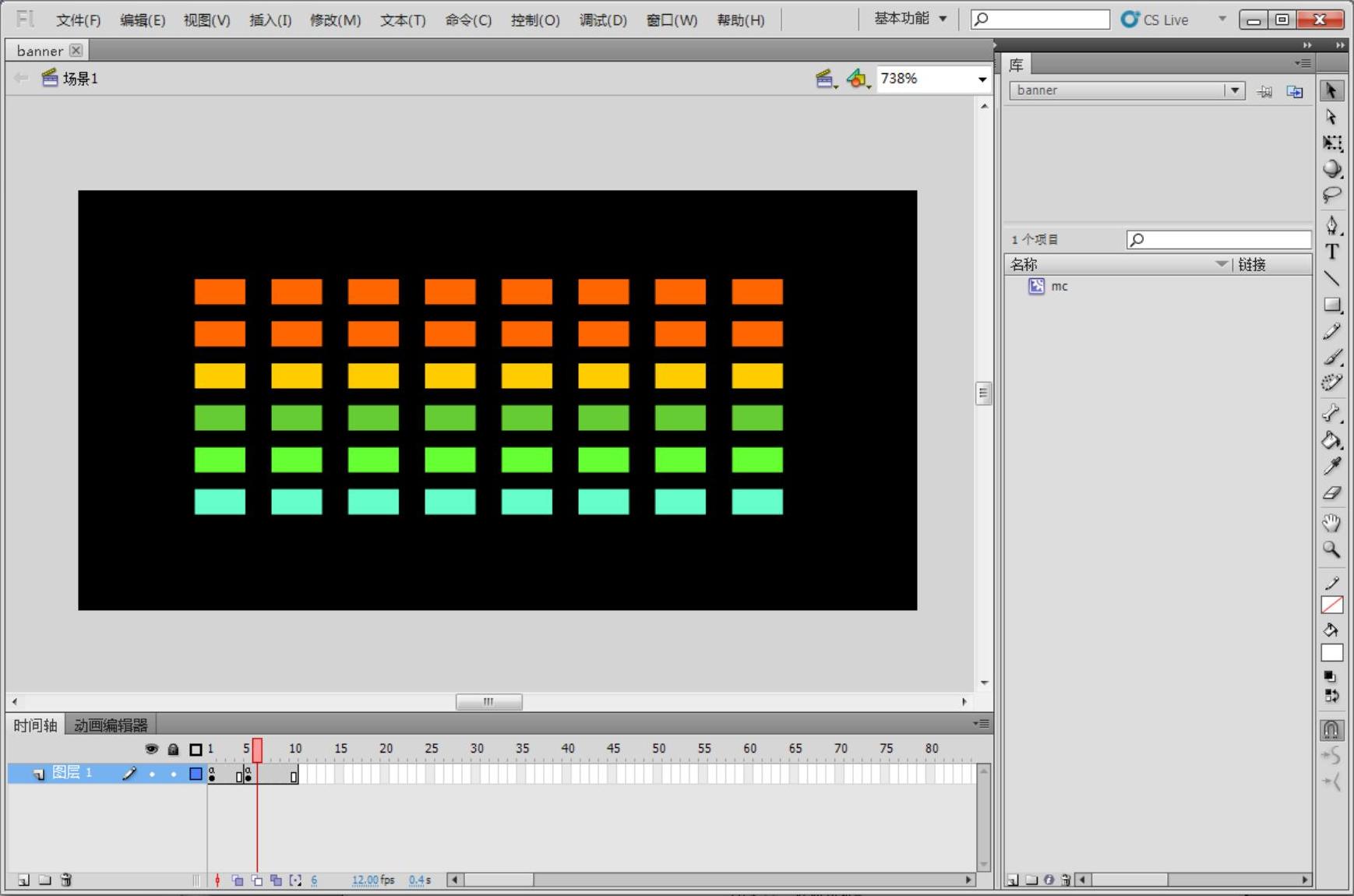Select the 3D Rotation tool
1354x896 pixels.
tap(1331, 168)
